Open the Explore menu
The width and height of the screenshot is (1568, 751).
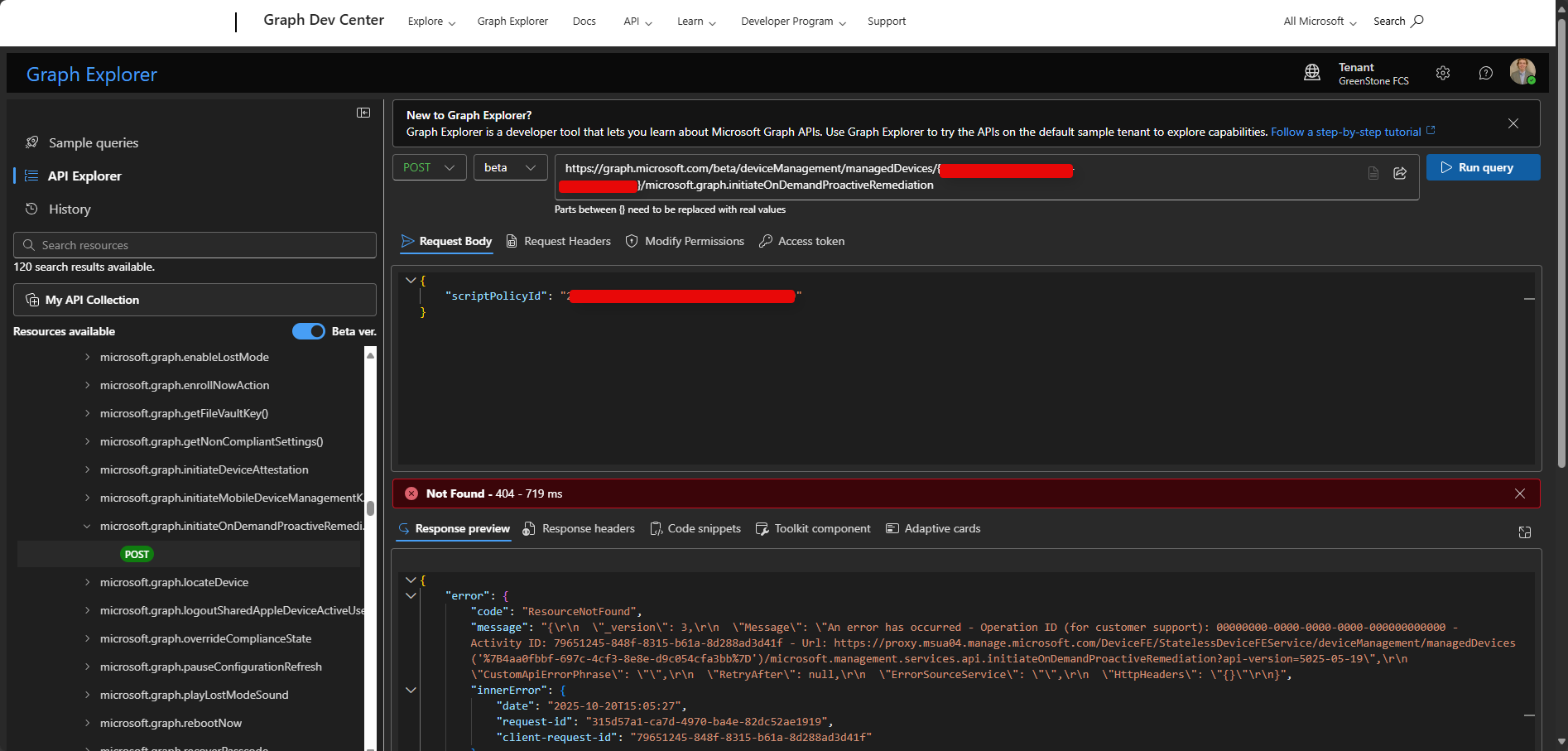431,22
